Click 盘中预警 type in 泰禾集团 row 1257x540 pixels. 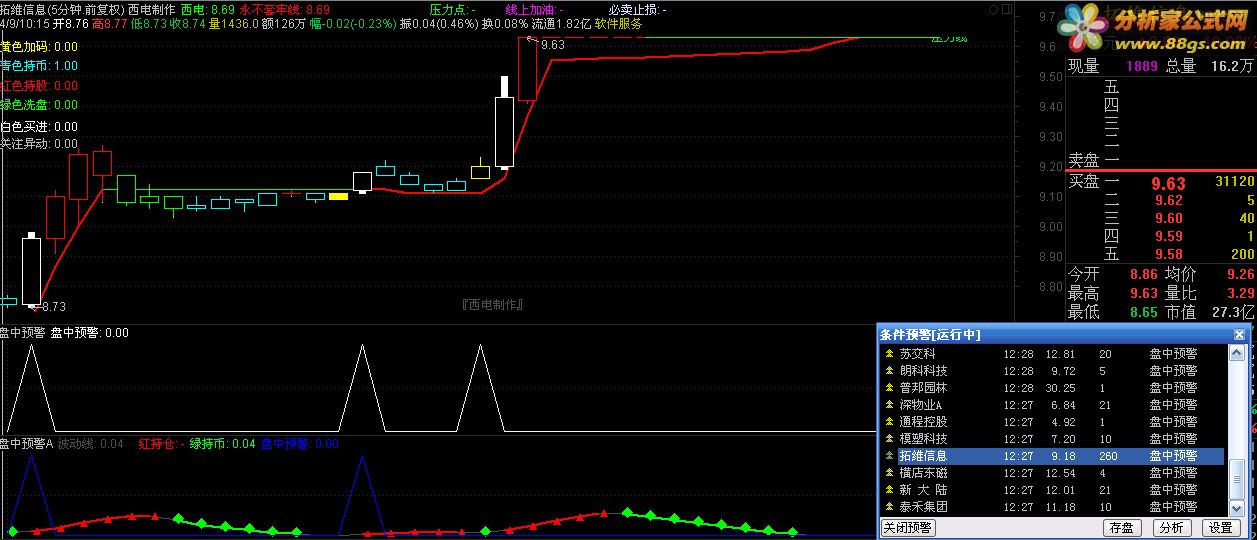click(x=1173, y=506)
